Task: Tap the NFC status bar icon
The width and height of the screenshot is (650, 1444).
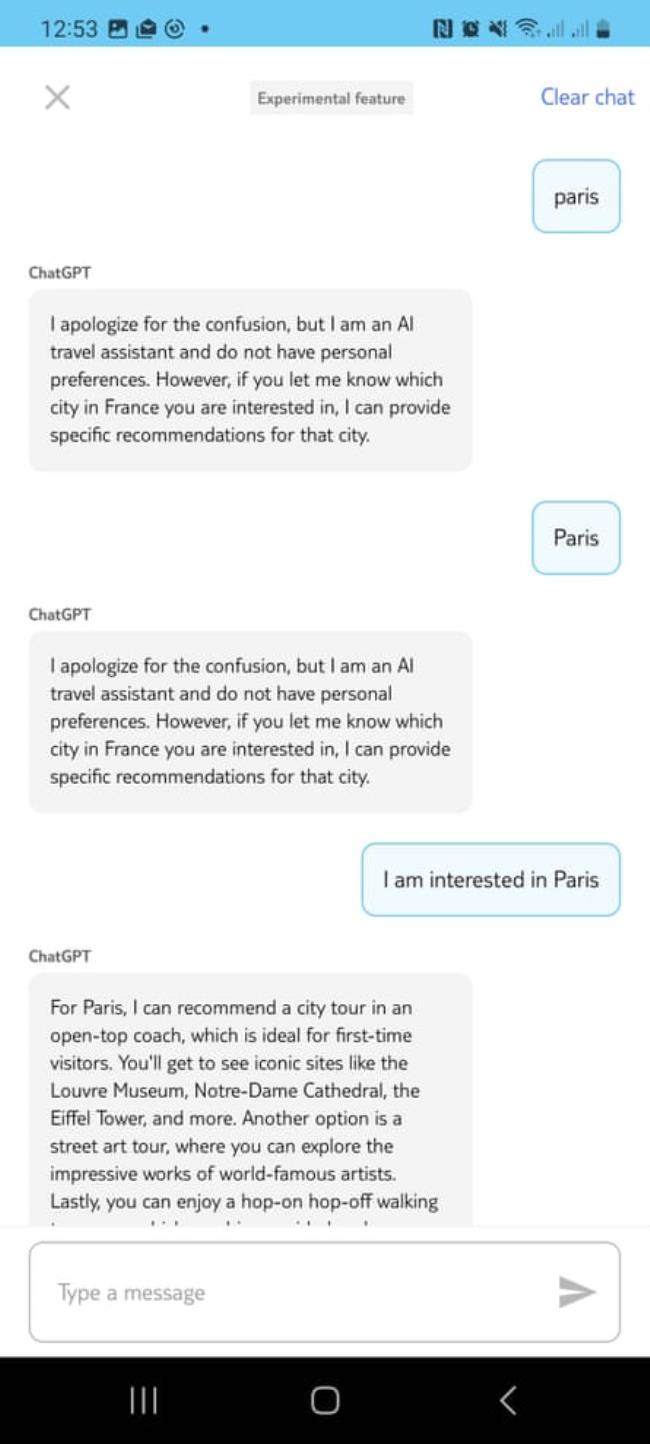Action: click(442, 29)
